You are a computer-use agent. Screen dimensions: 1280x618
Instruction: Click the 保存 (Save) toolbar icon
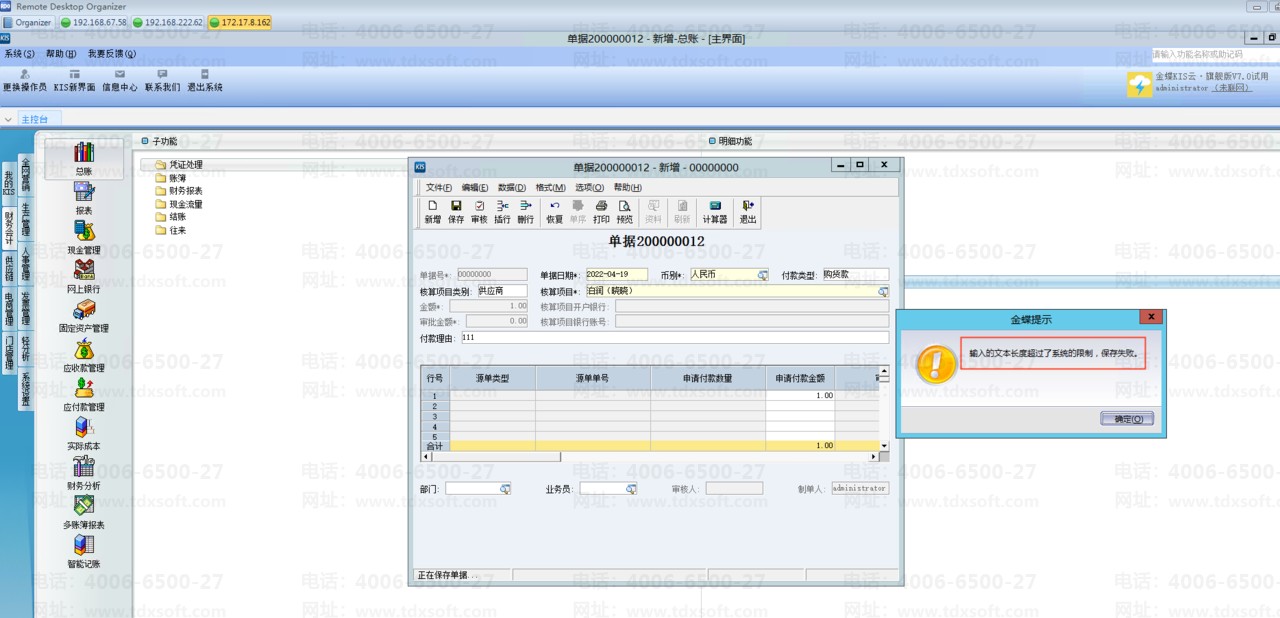point(456,211)
